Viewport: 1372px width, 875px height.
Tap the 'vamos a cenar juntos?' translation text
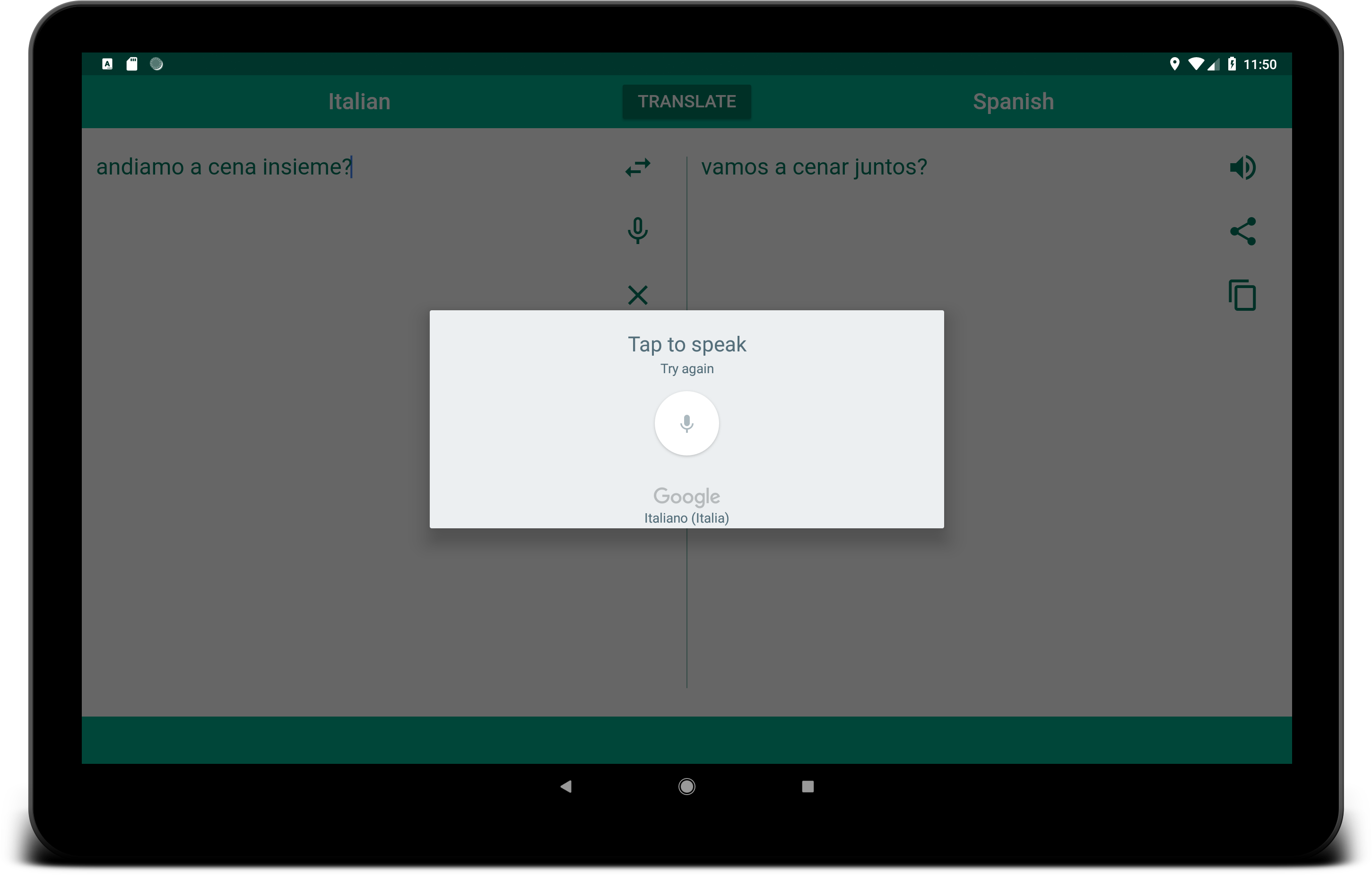coord(814,167)
